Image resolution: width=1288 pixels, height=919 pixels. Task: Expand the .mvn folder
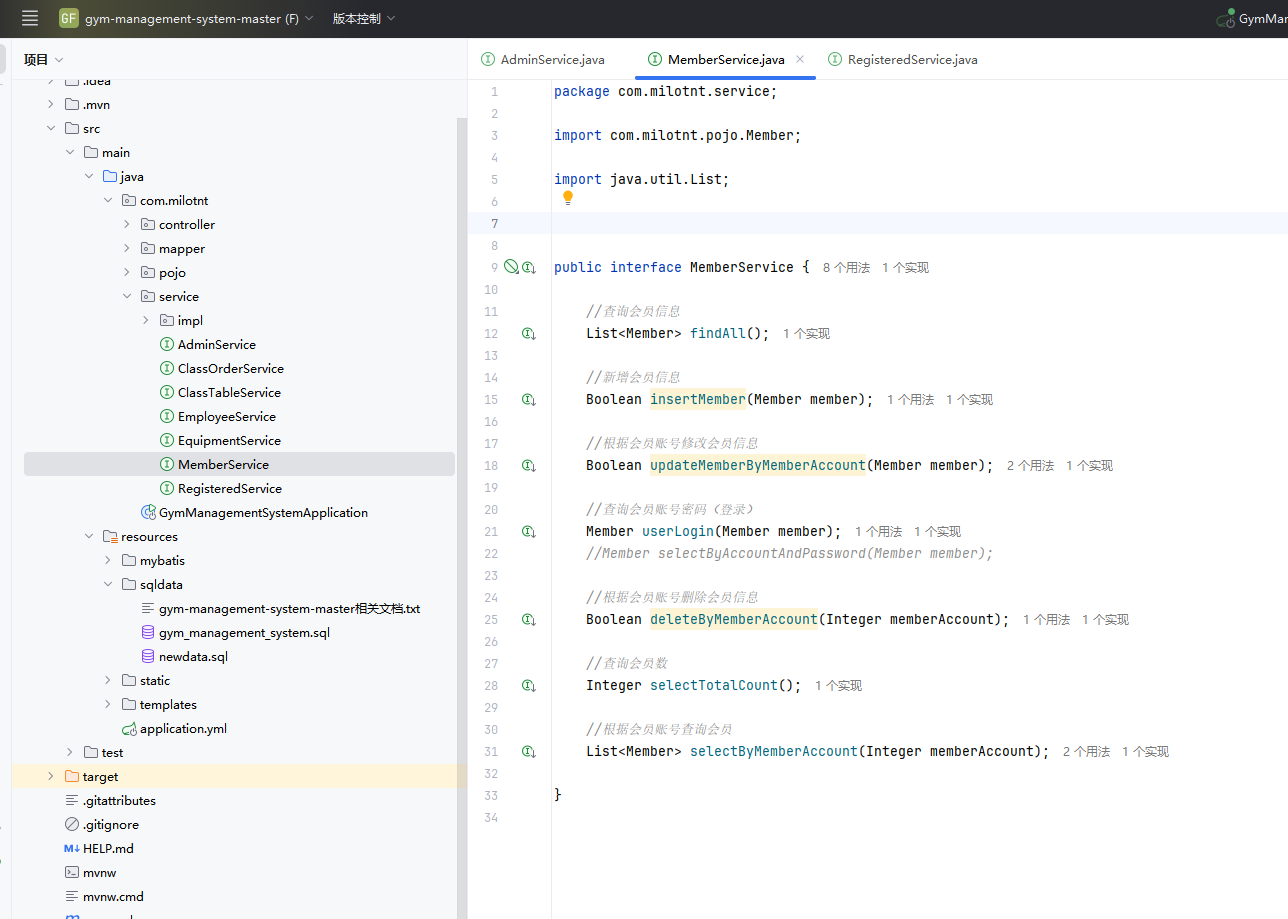(51, 104)
